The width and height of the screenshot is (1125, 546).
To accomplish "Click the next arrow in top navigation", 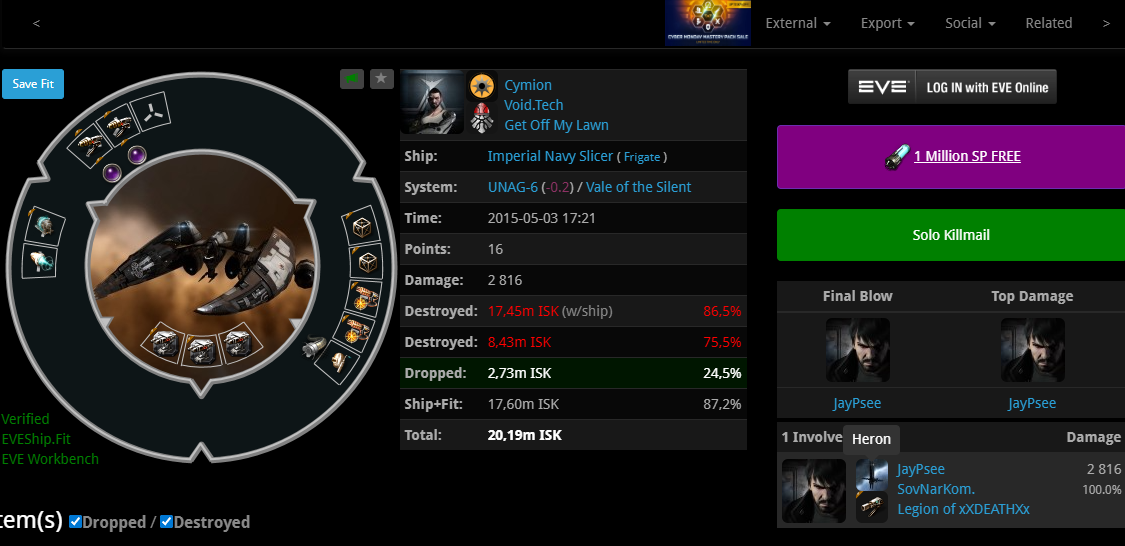I will tap(1106, 23).
